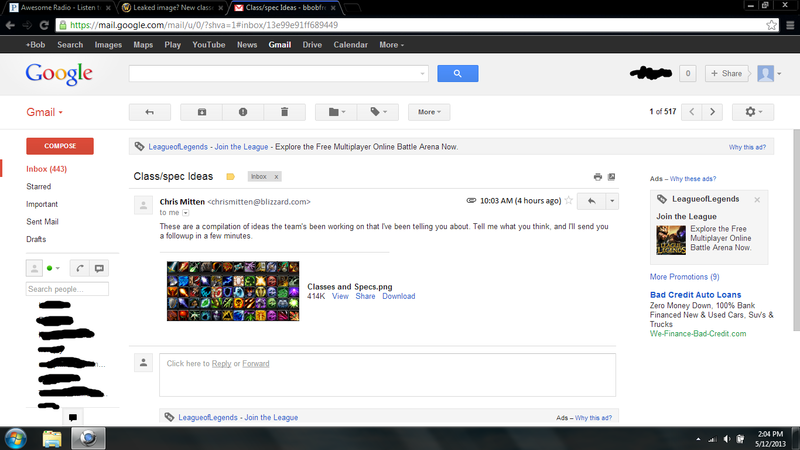Open Classes and Specs.png thumbnail
Viewport: 800px width, 450px height.
tap(233, 291)
